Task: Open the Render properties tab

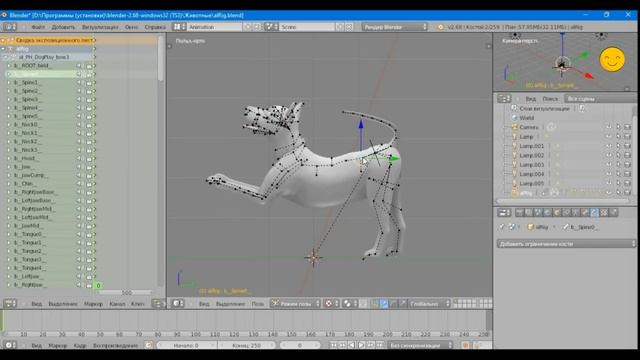Action: (519, 212)
